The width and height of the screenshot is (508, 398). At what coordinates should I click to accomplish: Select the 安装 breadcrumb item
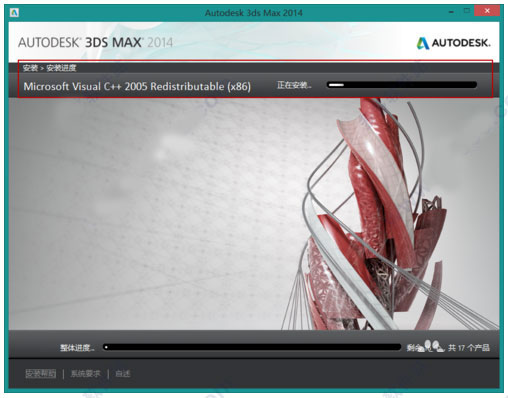point(30,68)
